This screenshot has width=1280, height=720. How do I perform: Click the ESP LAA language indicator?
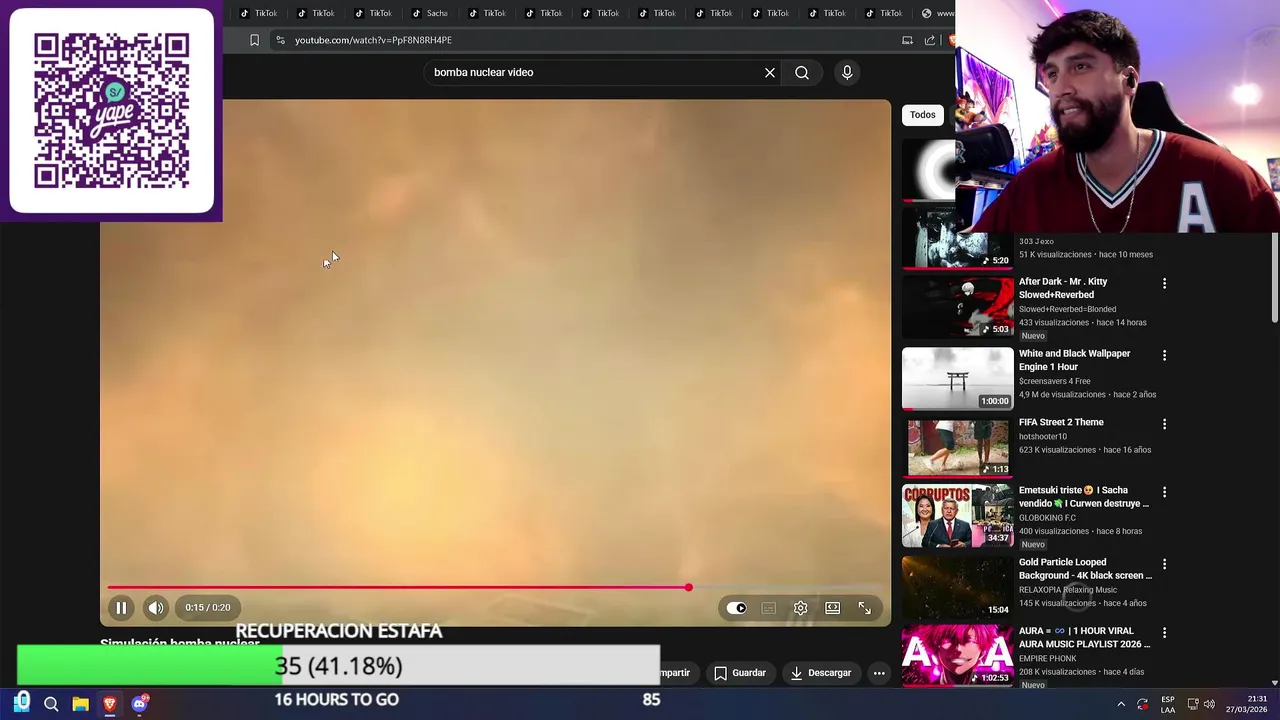(1168, 704)
